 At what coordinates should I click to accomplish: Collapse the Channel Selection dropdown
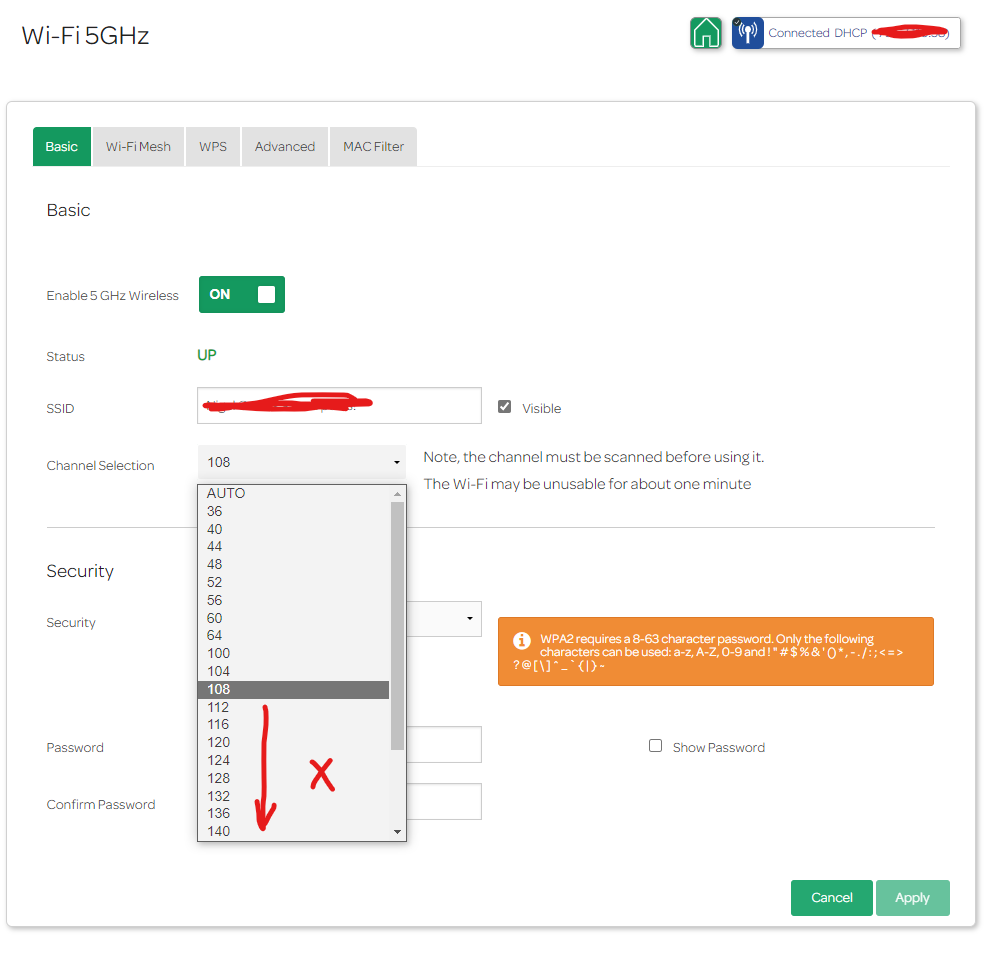(301, 462)
